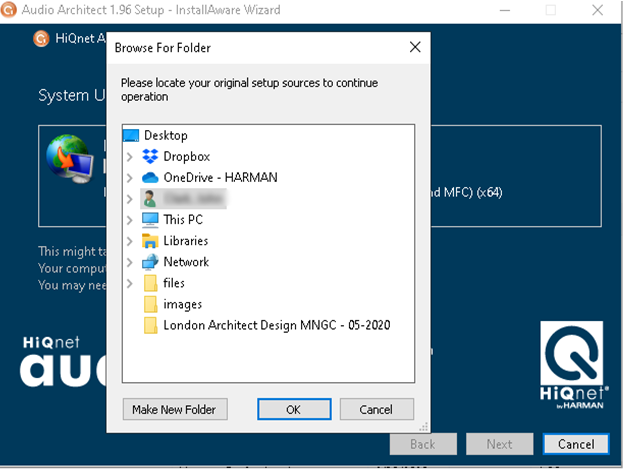Click the files folder icon
Screen dimensions: 625x470
151,283
